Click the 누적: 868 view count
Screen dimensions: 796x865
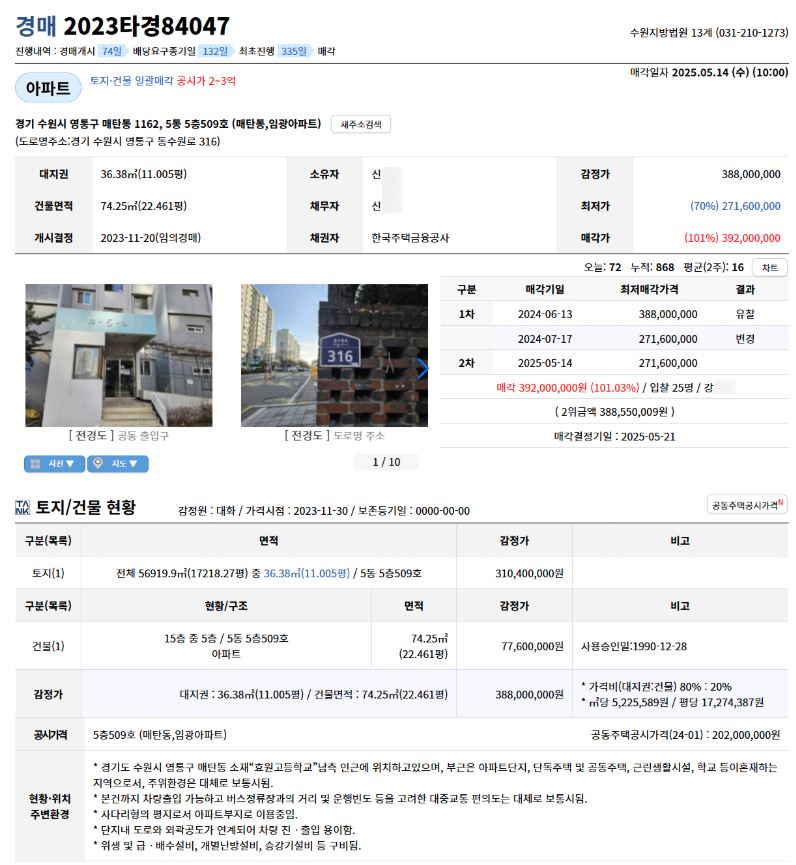pos(652,268)
